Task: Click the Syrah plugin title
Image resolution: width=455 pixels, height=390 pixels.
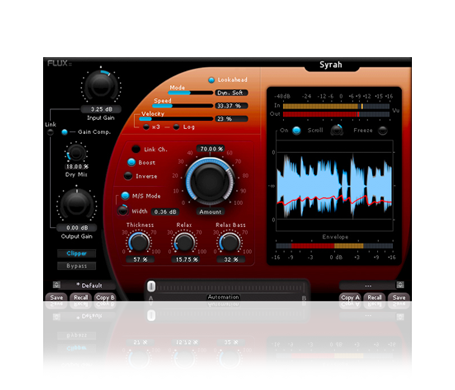Action: coord(331,64)
